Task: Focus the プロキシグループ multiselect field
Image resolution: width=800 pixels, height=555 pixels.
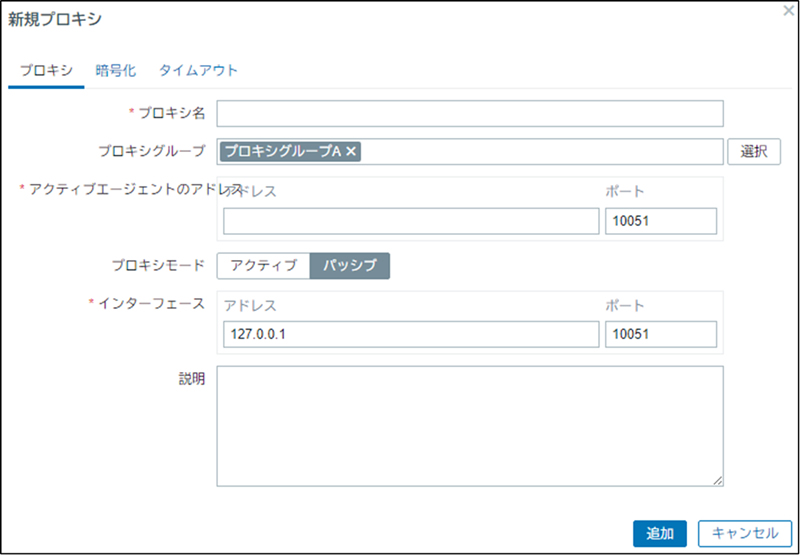Action: (x=540, y=151)
